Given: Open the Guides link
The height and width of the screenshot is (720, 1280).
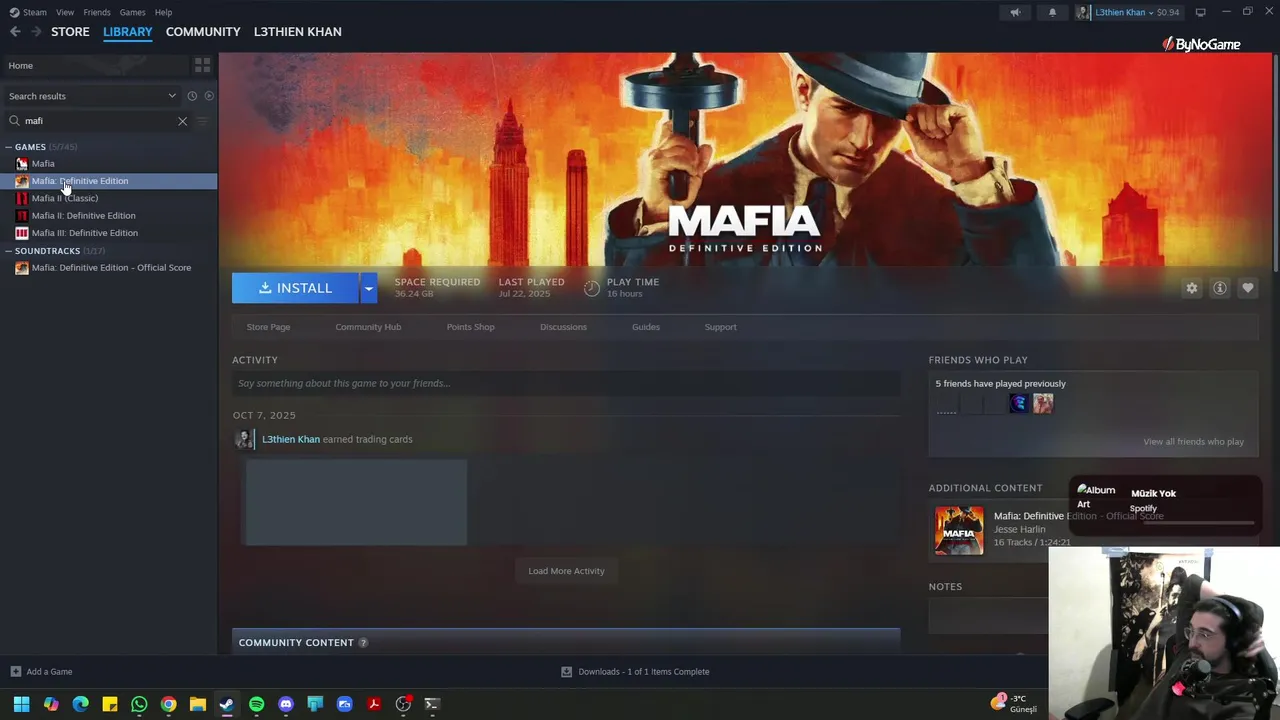Looking at the screenshot, I should click(x=645, y=327).
